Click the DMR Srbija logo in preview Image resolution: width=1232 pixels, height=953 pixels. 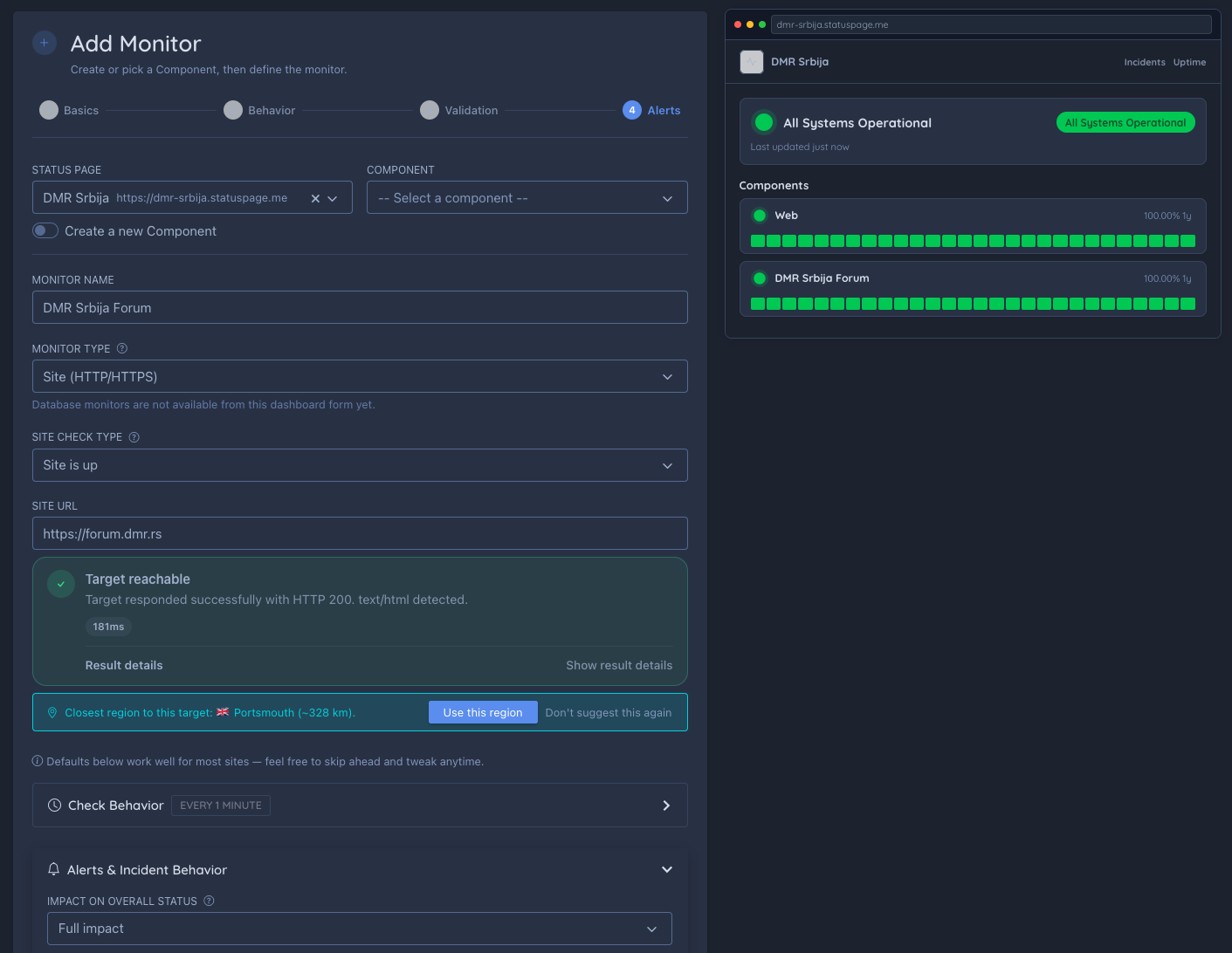(752, 62)
